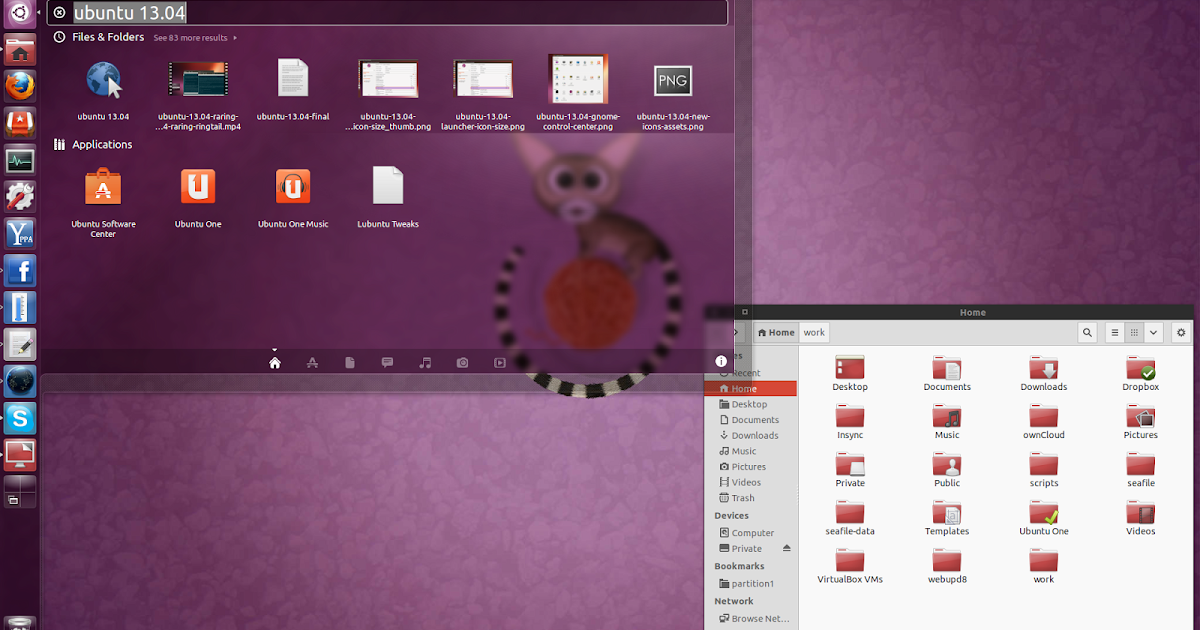1200x630 pixels.
Task: Start Skype from the launcher dock
Action: (20, 419)
